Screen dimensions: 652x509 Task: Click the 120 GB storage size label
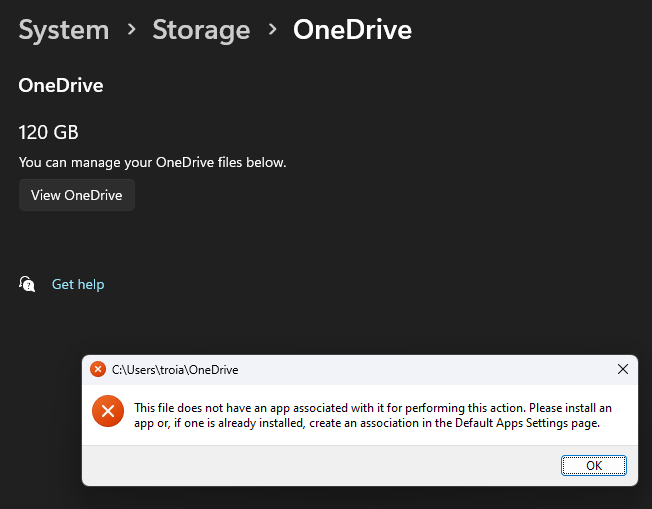click(x=48, y=132)
